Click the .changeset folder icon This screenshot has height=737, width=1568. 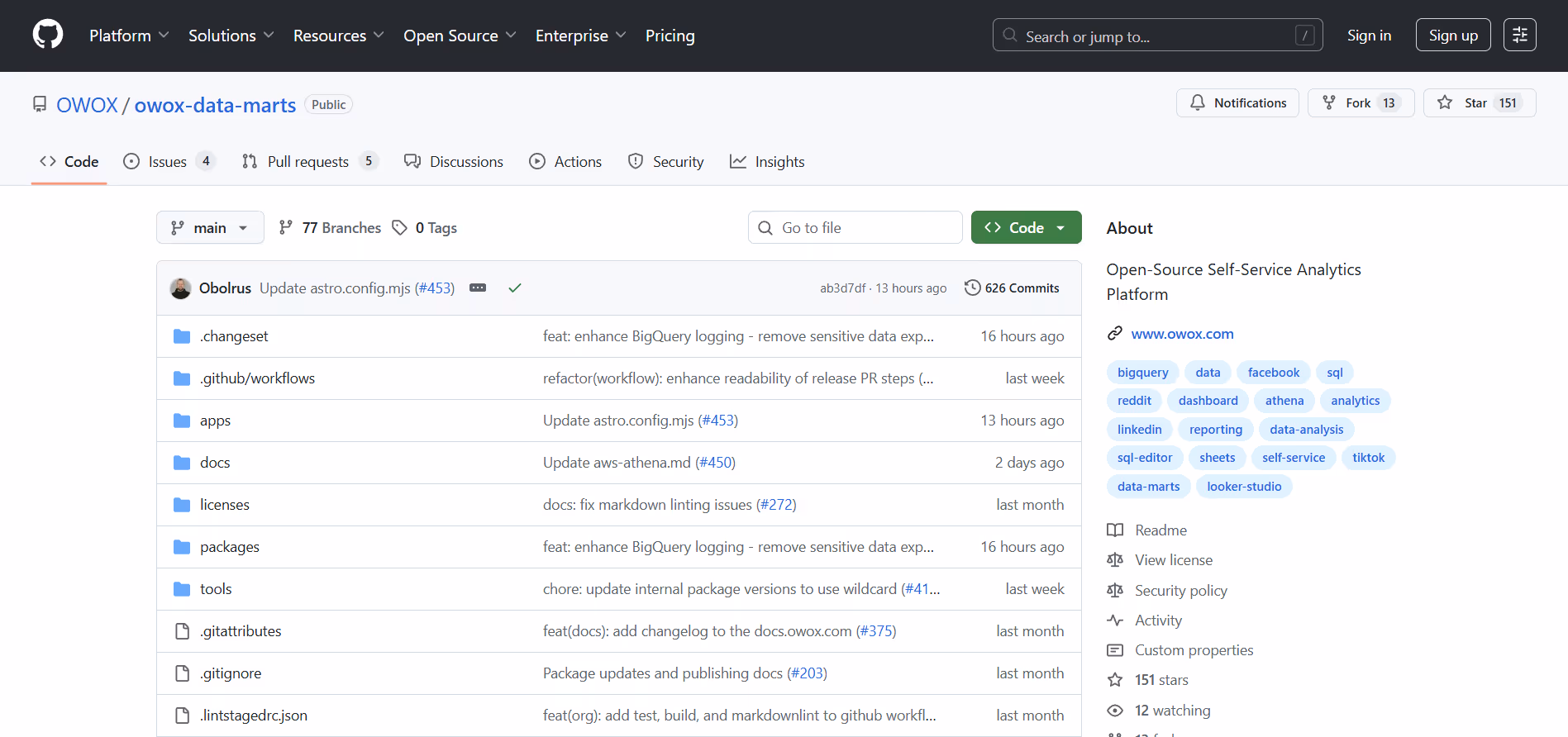pyautogui.click(x=182, y=336)
